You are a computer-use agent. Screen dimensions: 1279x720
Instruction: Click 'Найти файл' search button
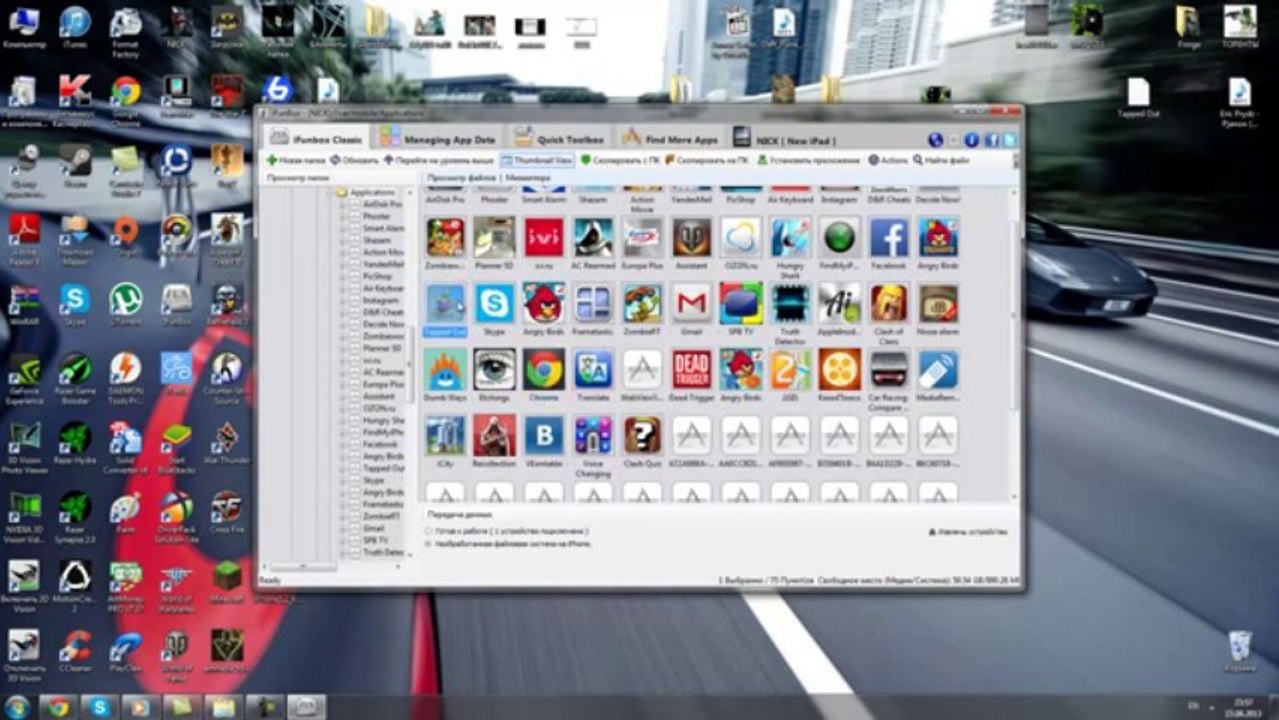click(941, 160)
